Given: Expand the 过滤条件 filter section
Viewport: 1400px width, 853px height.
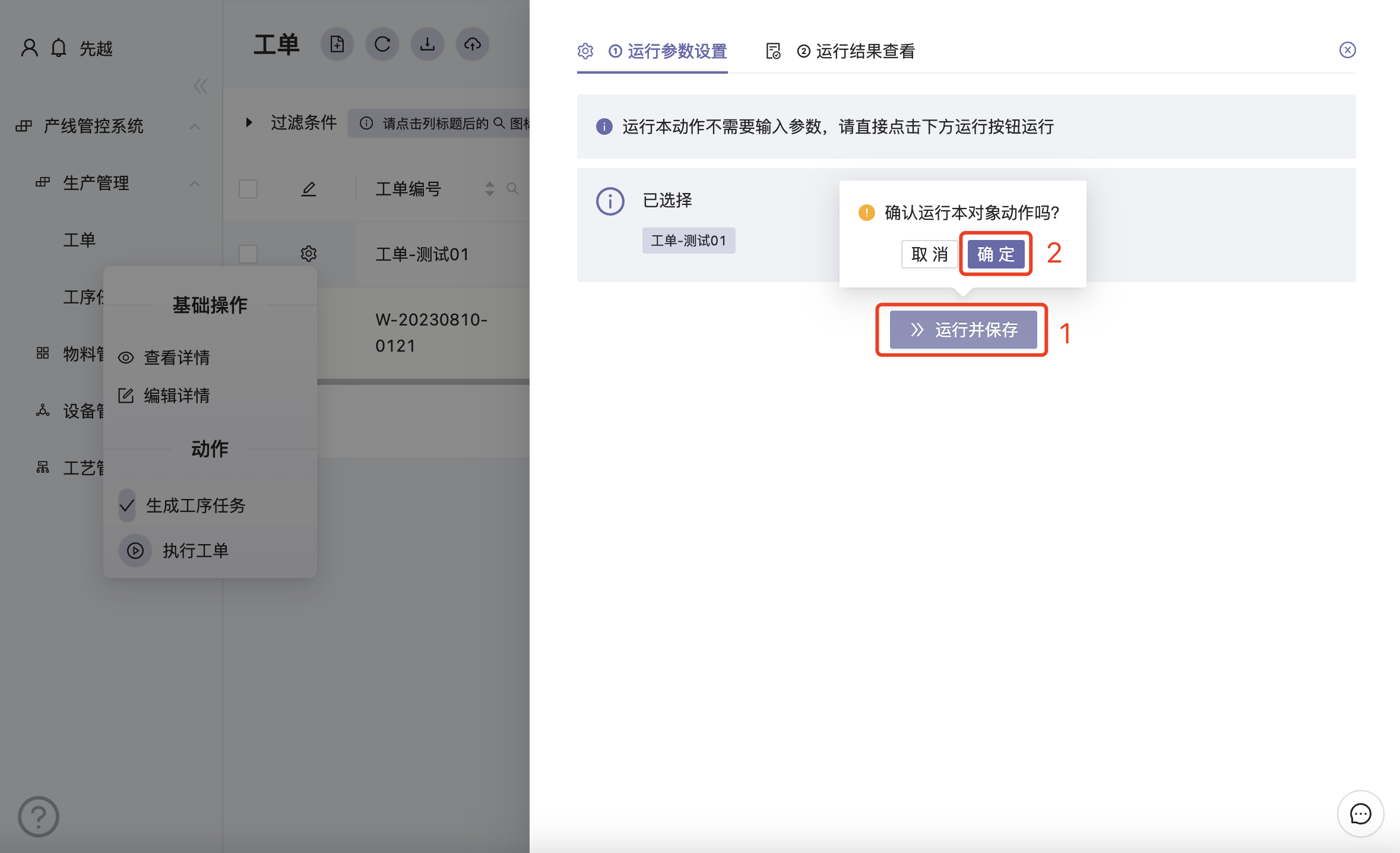Looking at the screenshot, I should pyautogui.click(x=249, y=122).
